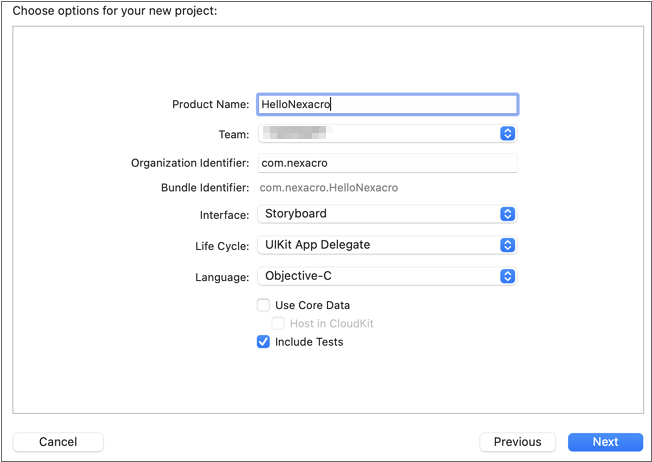Click the Life Cycle chevron icon

pyautogui.click(x=507, y=245)
